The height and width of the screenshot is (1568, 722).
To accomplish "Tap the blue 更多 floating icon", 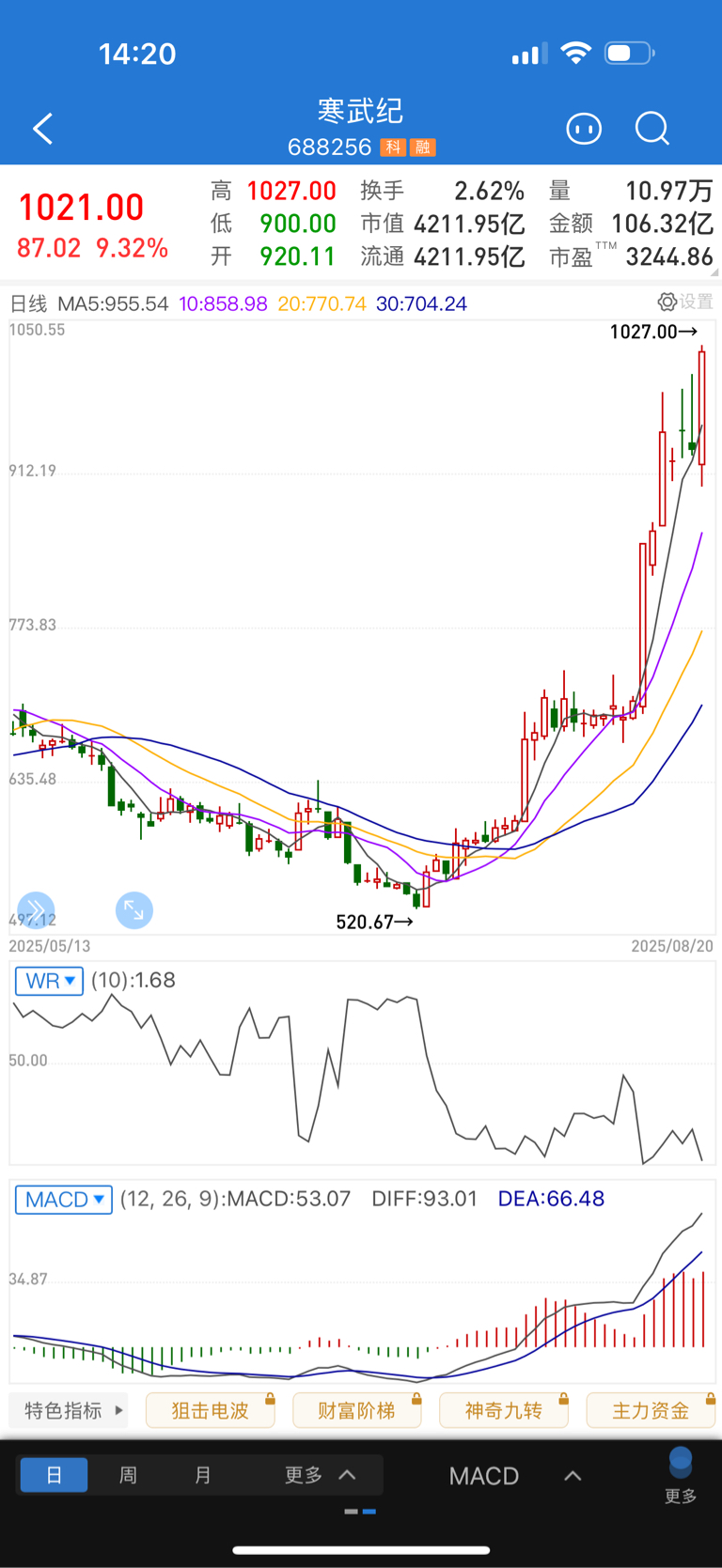I will pyautogui.click(x=681, y=1477).
